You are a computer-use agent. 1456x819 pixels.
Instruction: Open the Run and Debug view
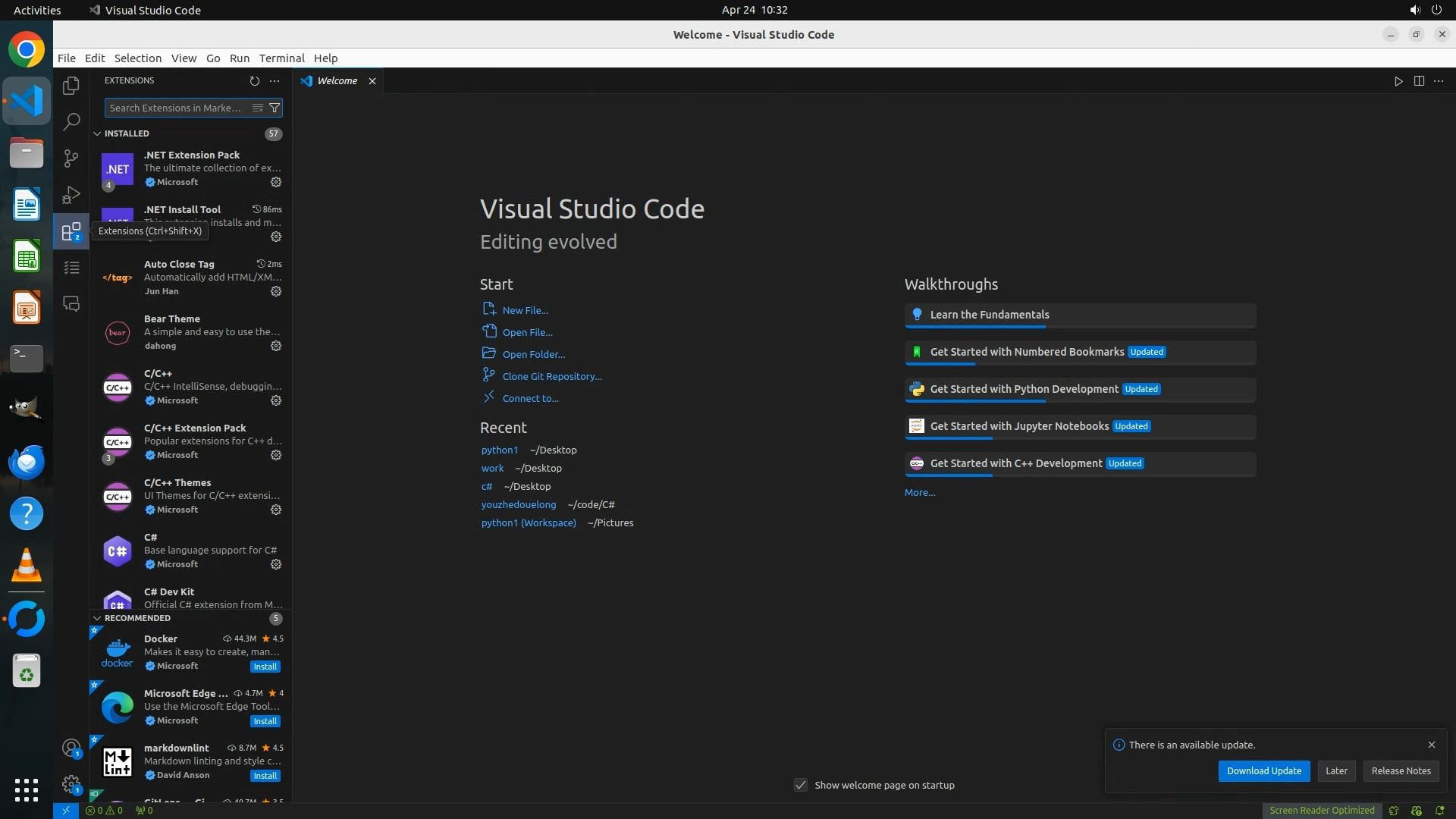pyautogui.click(x=71, y=195)
